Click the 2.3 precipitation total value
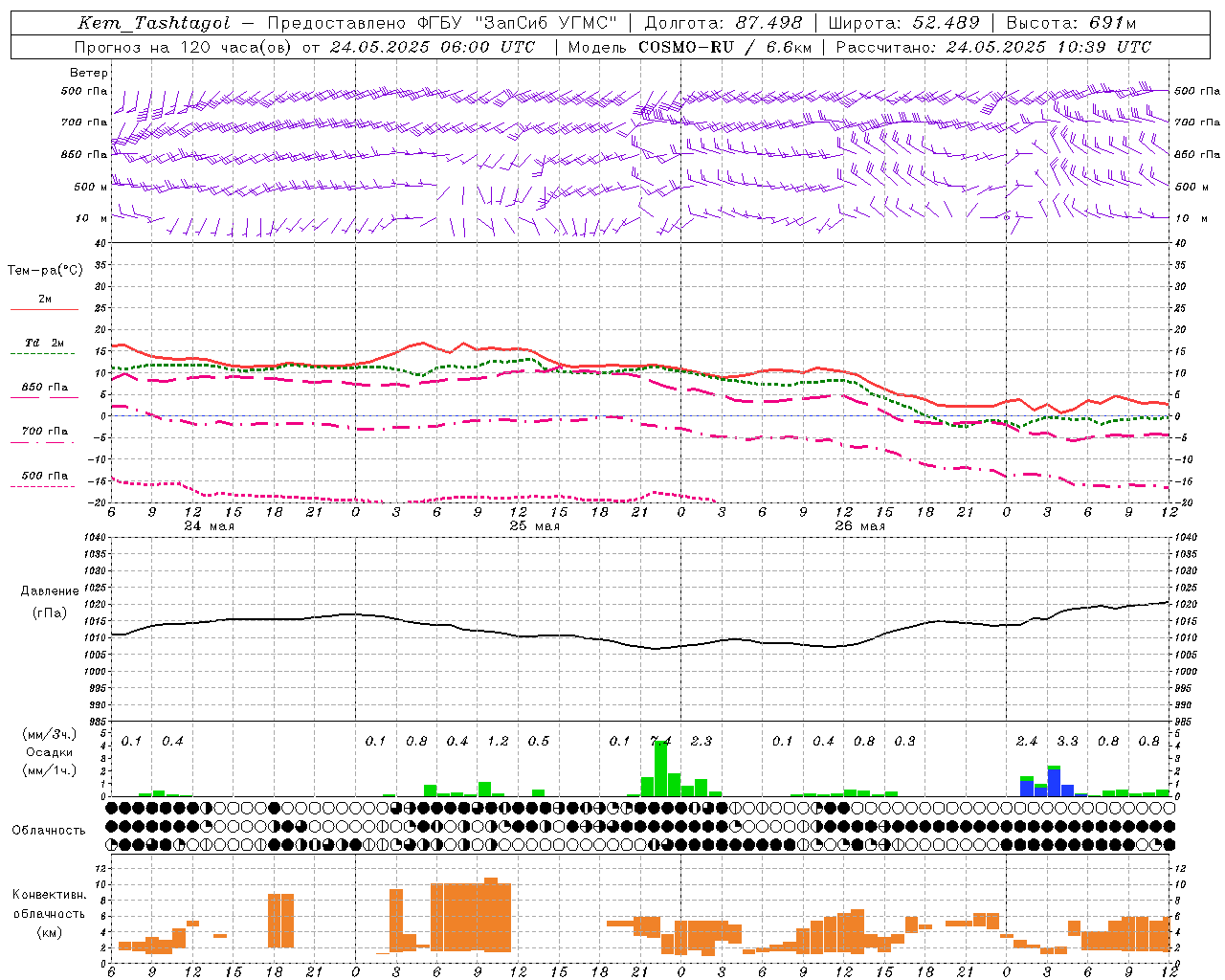This screenshot has height=980, width=1225. point(702,741)
